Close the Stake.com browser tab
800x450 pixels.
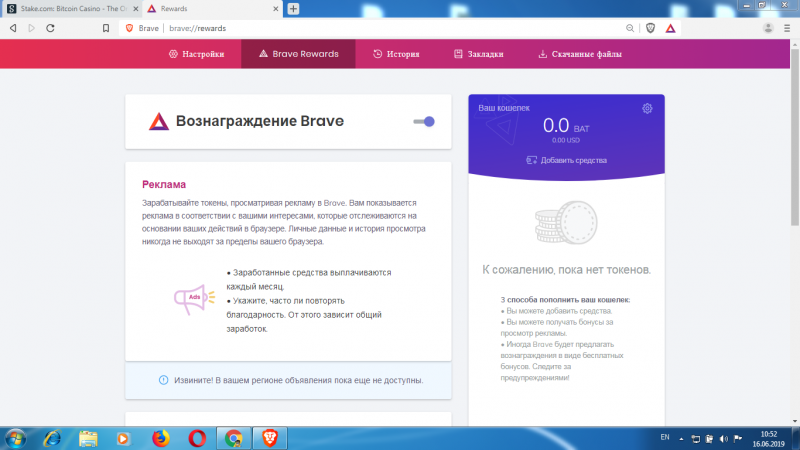(x=136, y=9)
